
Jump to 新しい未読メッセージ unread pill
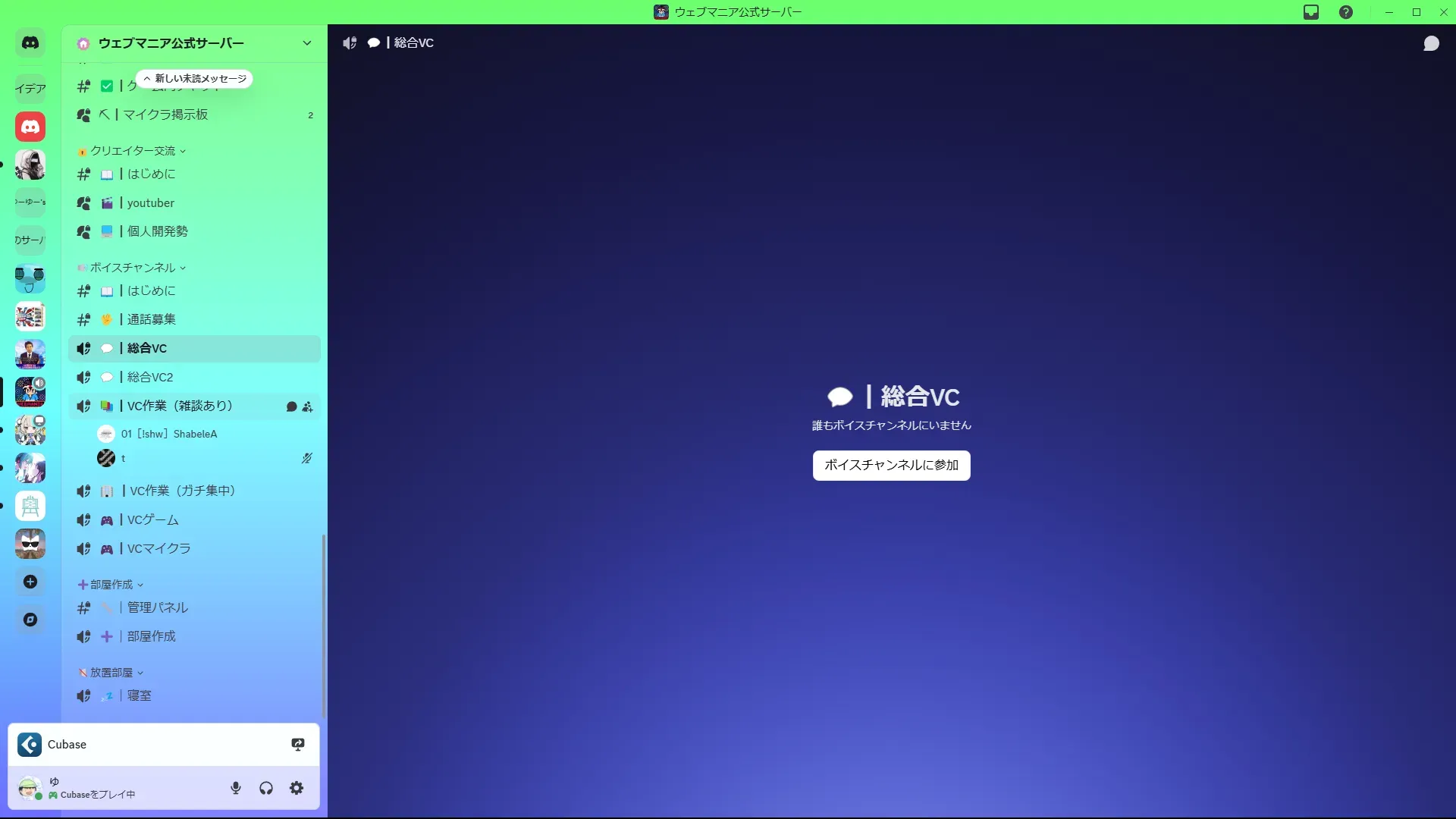coord(194,78)
